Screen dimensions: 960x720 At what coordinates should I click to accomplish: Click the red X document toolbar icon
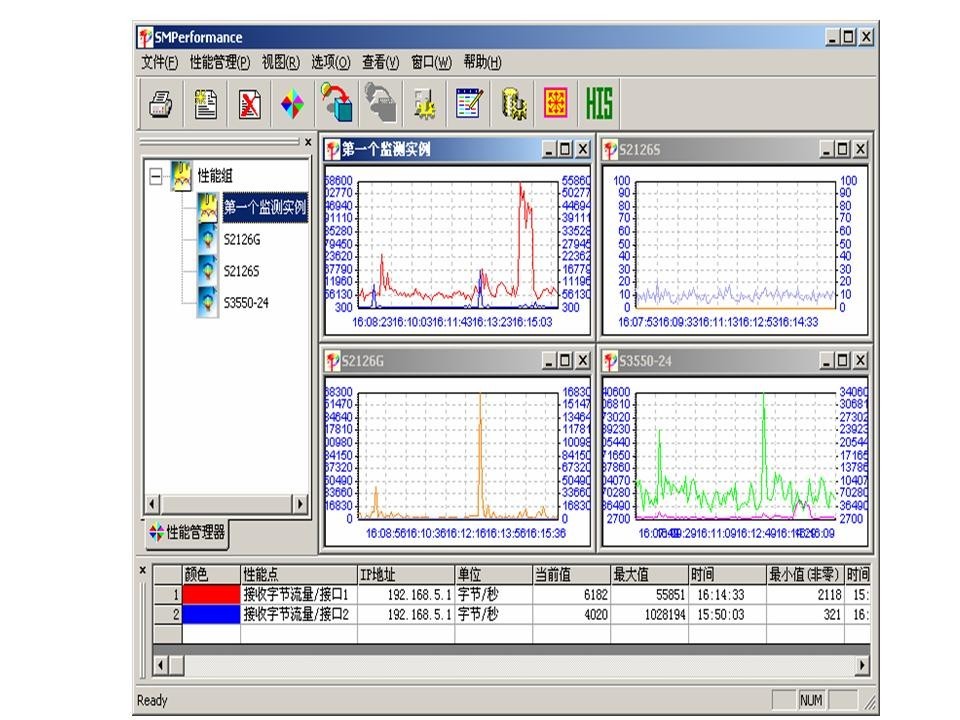(248, 104)
